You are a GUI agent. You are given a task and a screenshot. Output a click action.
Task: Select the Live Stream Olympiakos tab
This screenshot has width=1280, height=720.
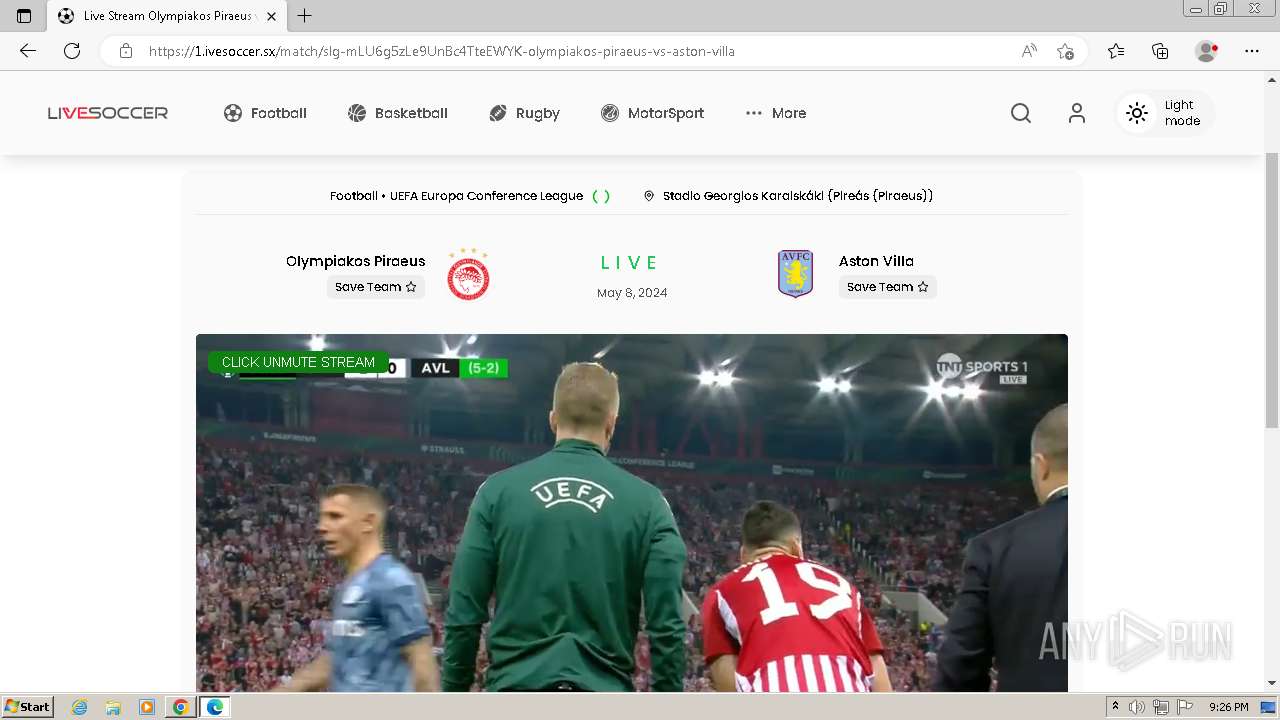[x=167, y=16]
